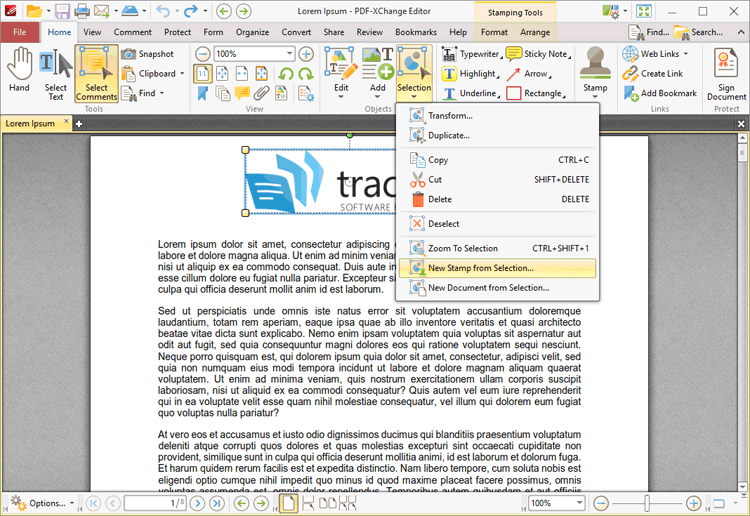750x516 pixels.
Task: Open the Options... menu in status bar
Action: tap(42, 503)
